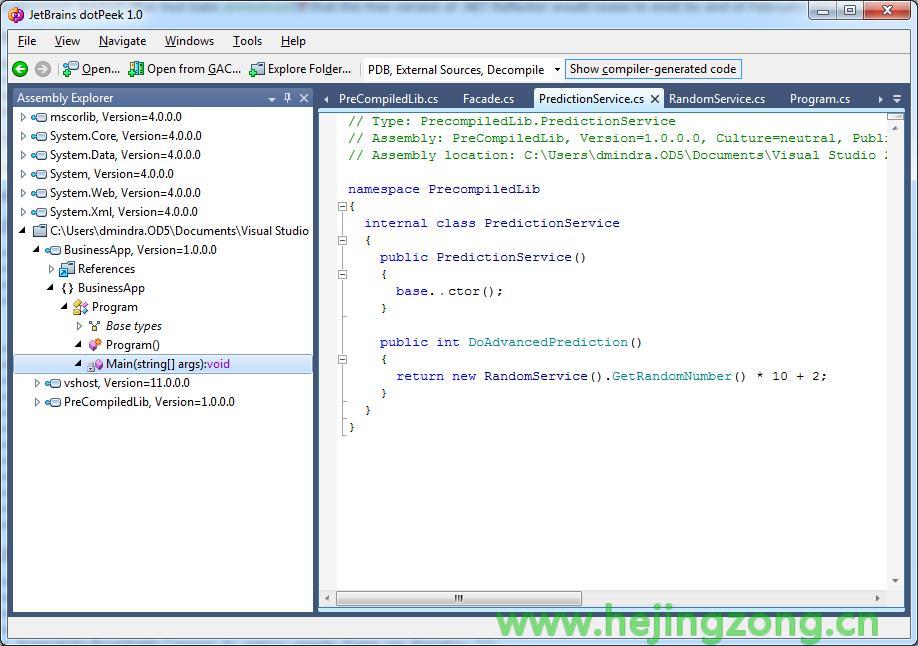Click the Explore Folder toolbar icon

click(x=257, y=69)
